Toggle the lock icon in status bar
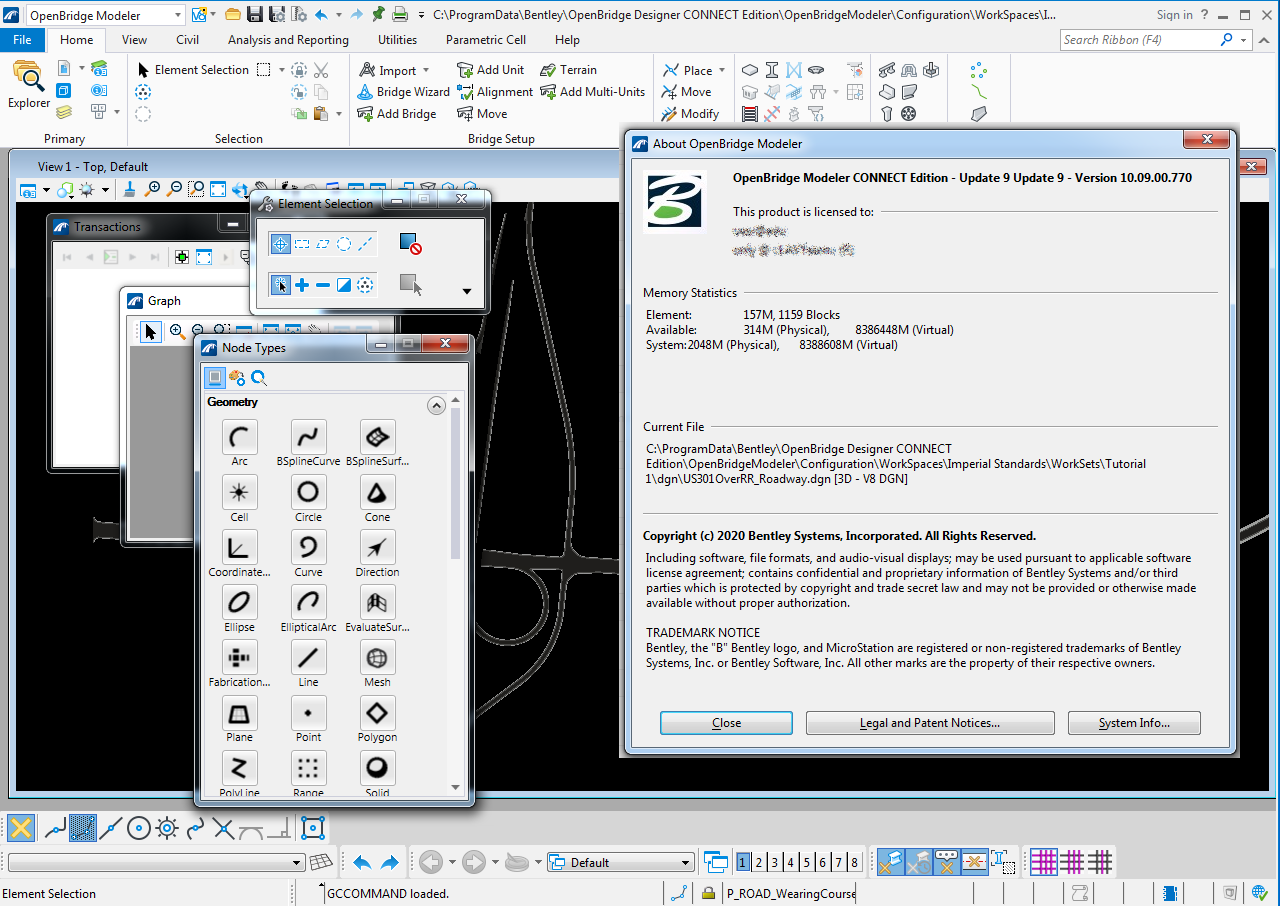 pos(708,894)
